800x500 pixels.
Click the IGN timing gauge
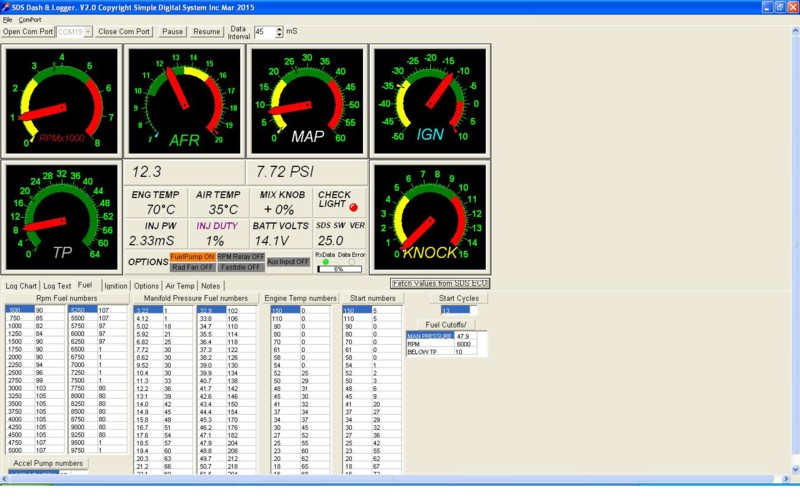point(430,99)
